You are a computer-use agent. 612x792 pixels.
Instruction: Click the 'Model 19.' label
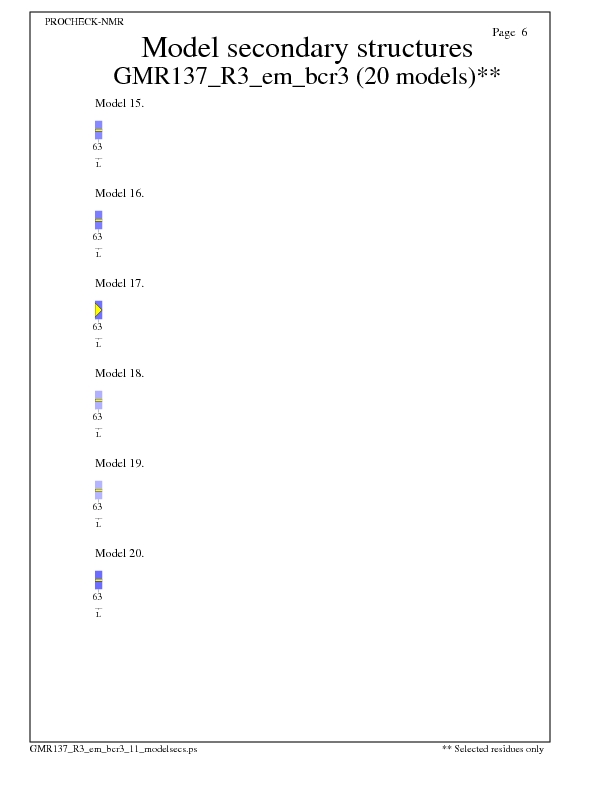(119, 463)
